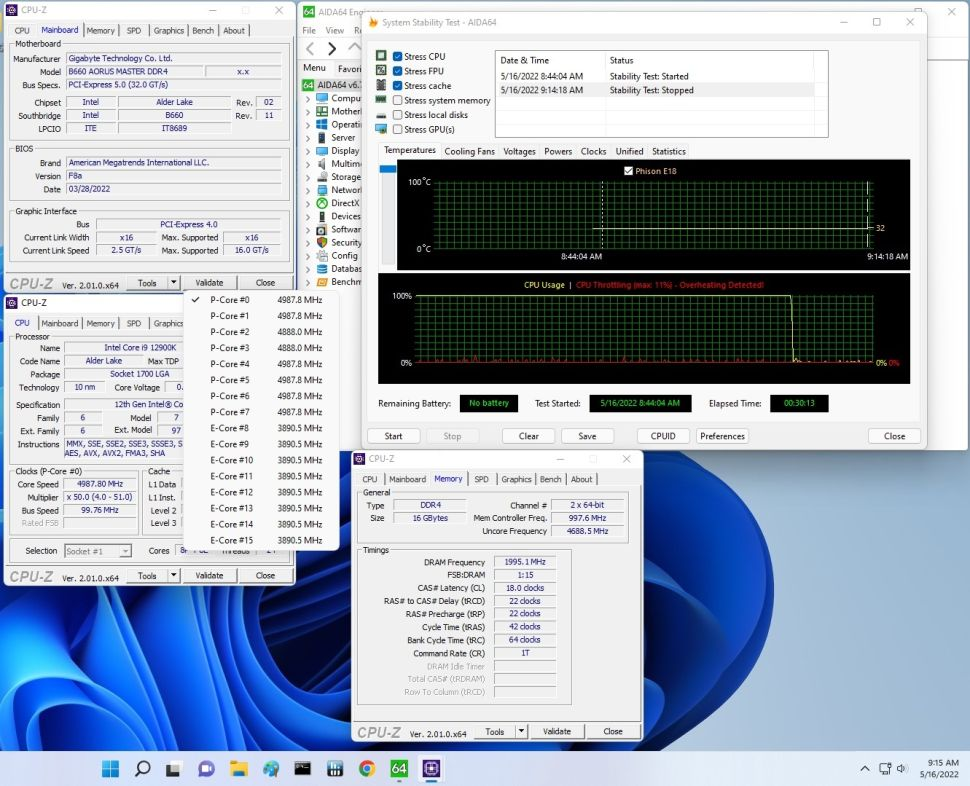This screenshot has width=970, height=786.
Task: Click the AIDA64 back navigation arrow
Action: (x=310, y=49)
